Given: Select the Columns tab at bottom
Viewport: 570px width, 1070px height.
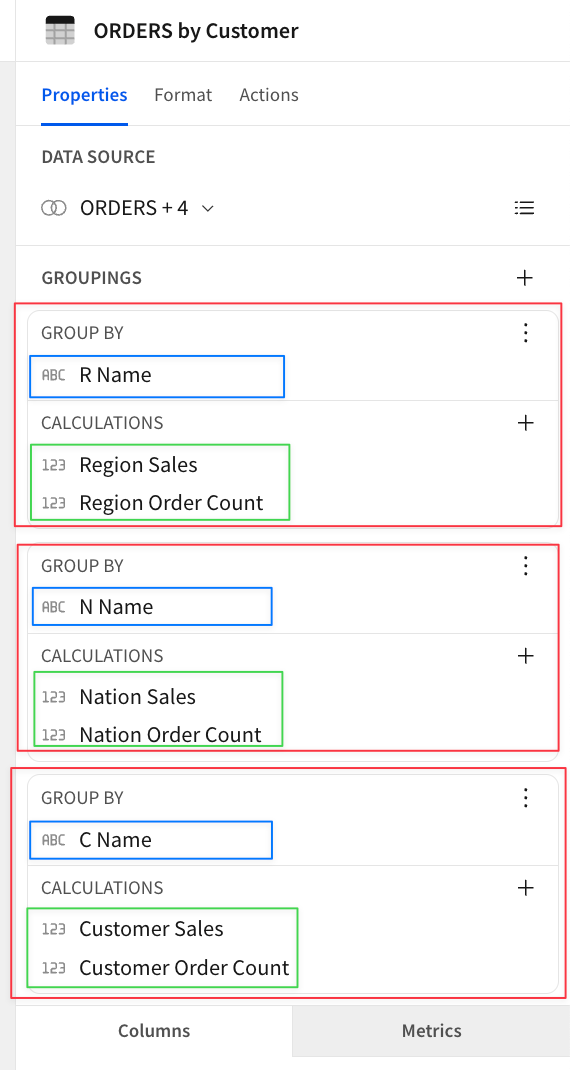Looking at the screenshot, I should [154, 1030].
